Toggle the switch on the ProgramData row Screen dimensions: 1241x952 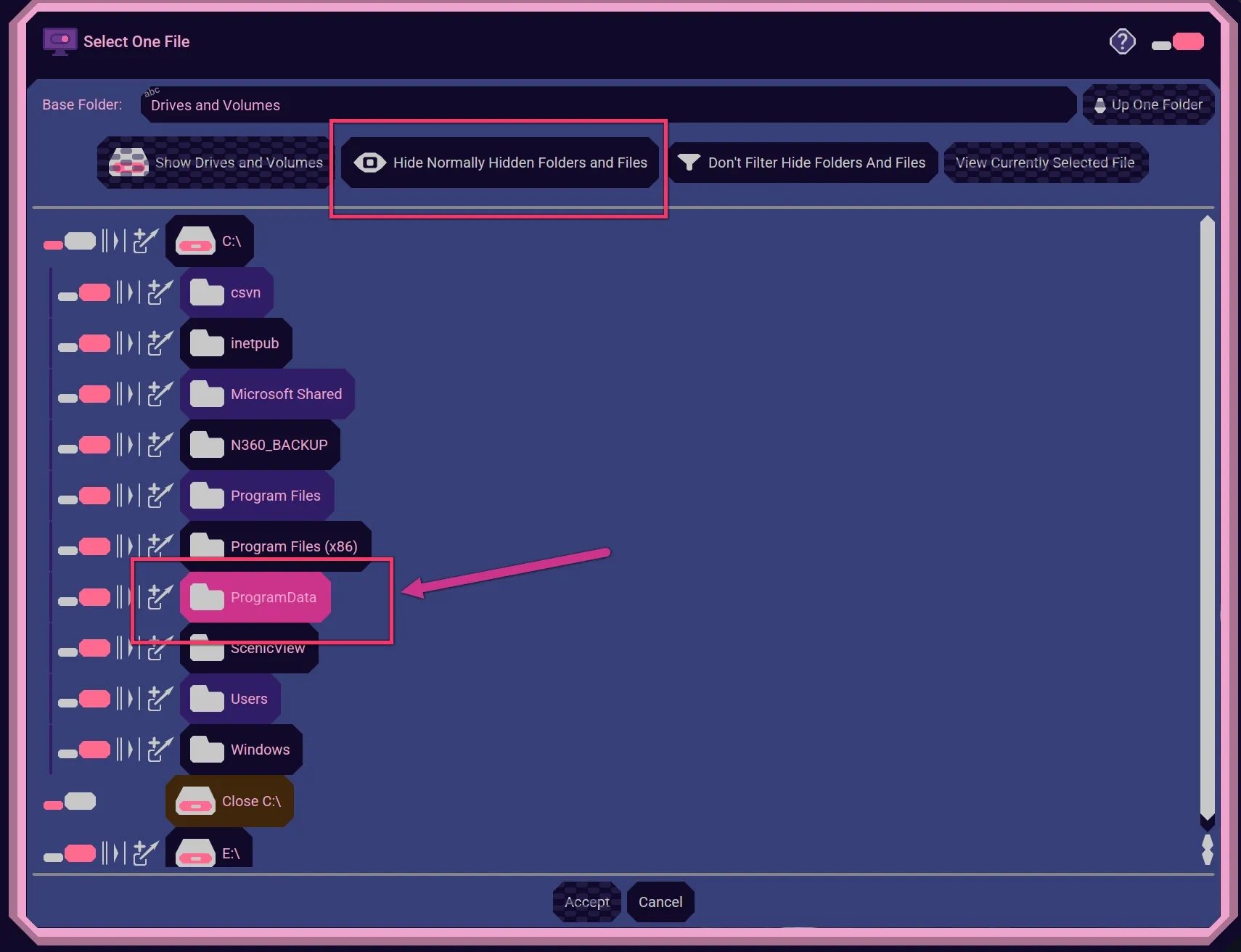coord(84,598)
